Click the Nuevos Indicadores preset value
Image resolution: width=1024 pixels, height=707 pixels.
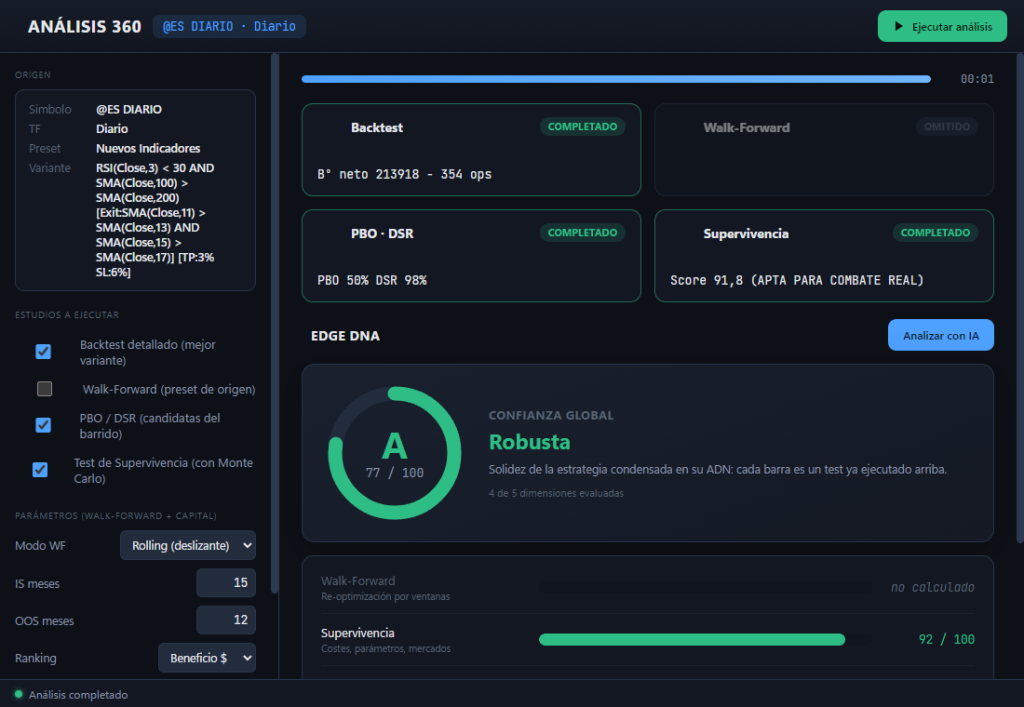click(x=148, y=148)
